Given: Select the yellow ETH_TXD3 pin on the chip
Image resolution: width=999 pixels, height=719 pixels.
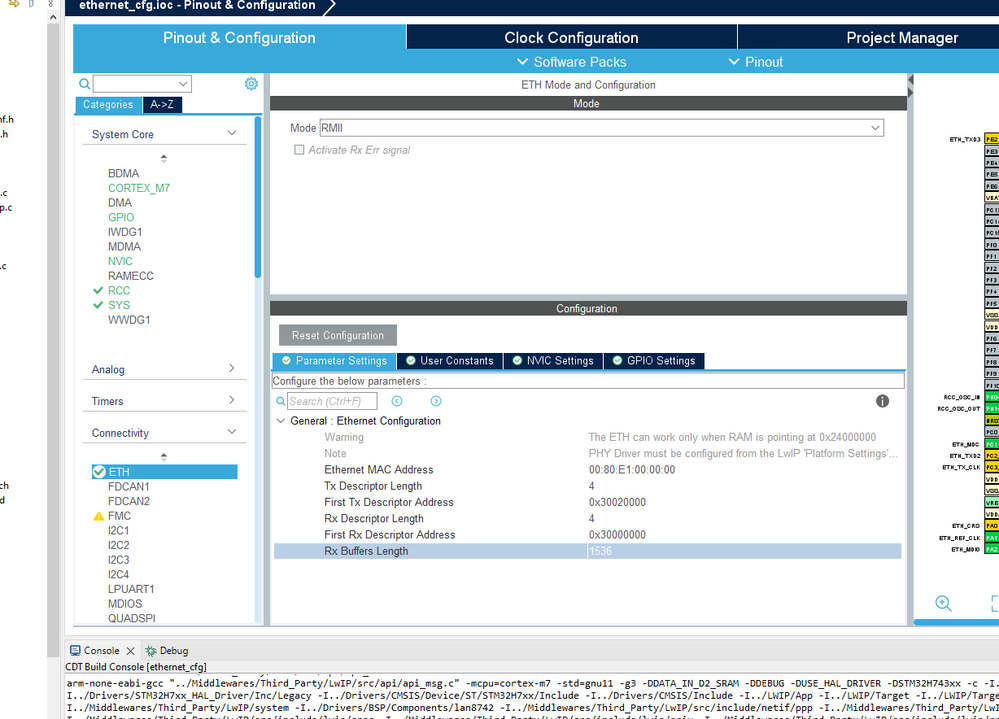Looking at the screenshot, I should point(991,139).
